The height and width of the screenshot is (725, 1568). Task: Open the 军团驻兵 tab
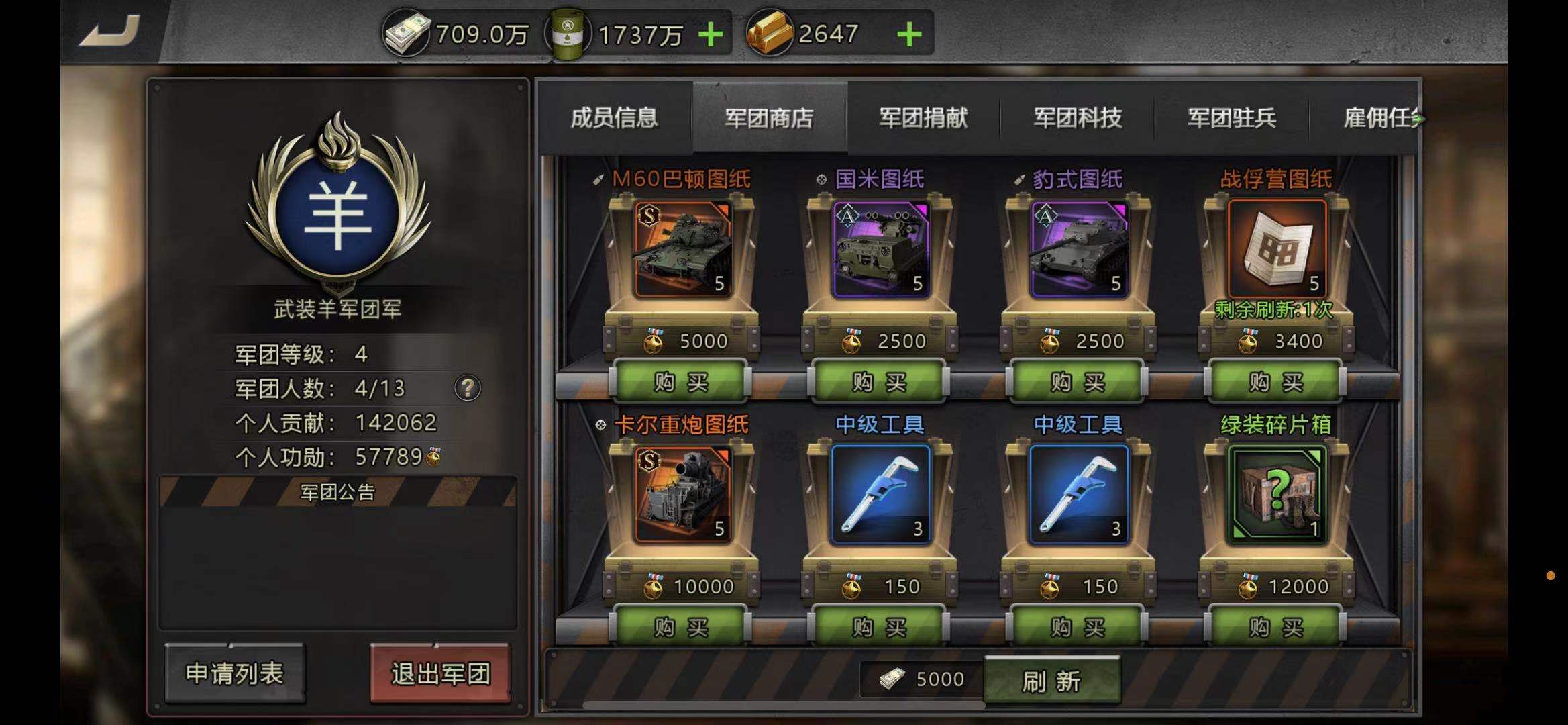[x=1232, y=118]
